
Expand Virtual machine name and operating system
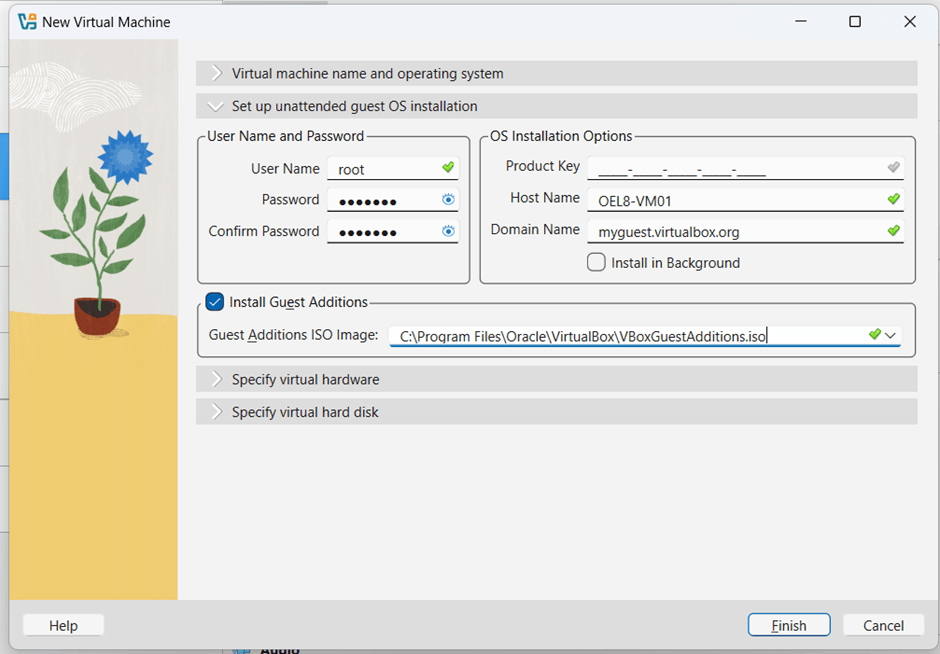click(367, 74)
